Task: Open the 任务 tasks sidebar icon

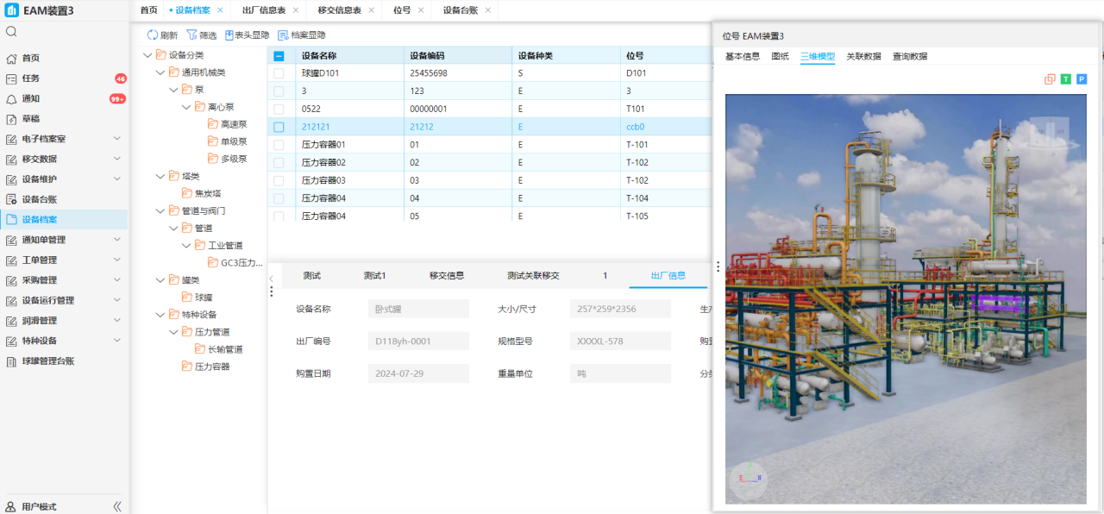Action: (11, 78)
